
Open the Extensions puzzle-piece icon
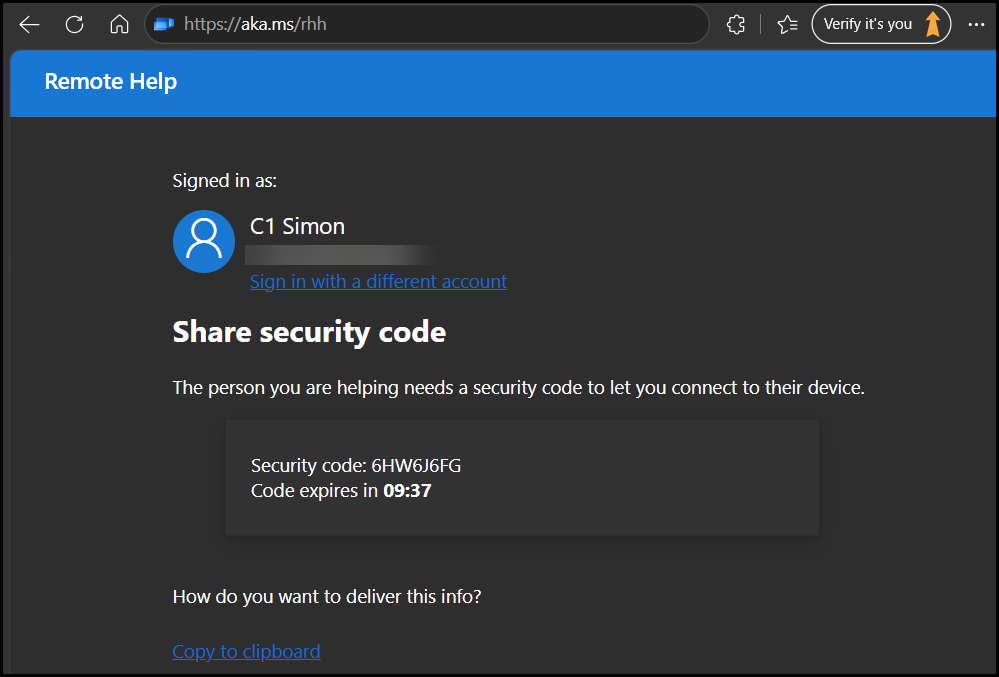[736, 25]
